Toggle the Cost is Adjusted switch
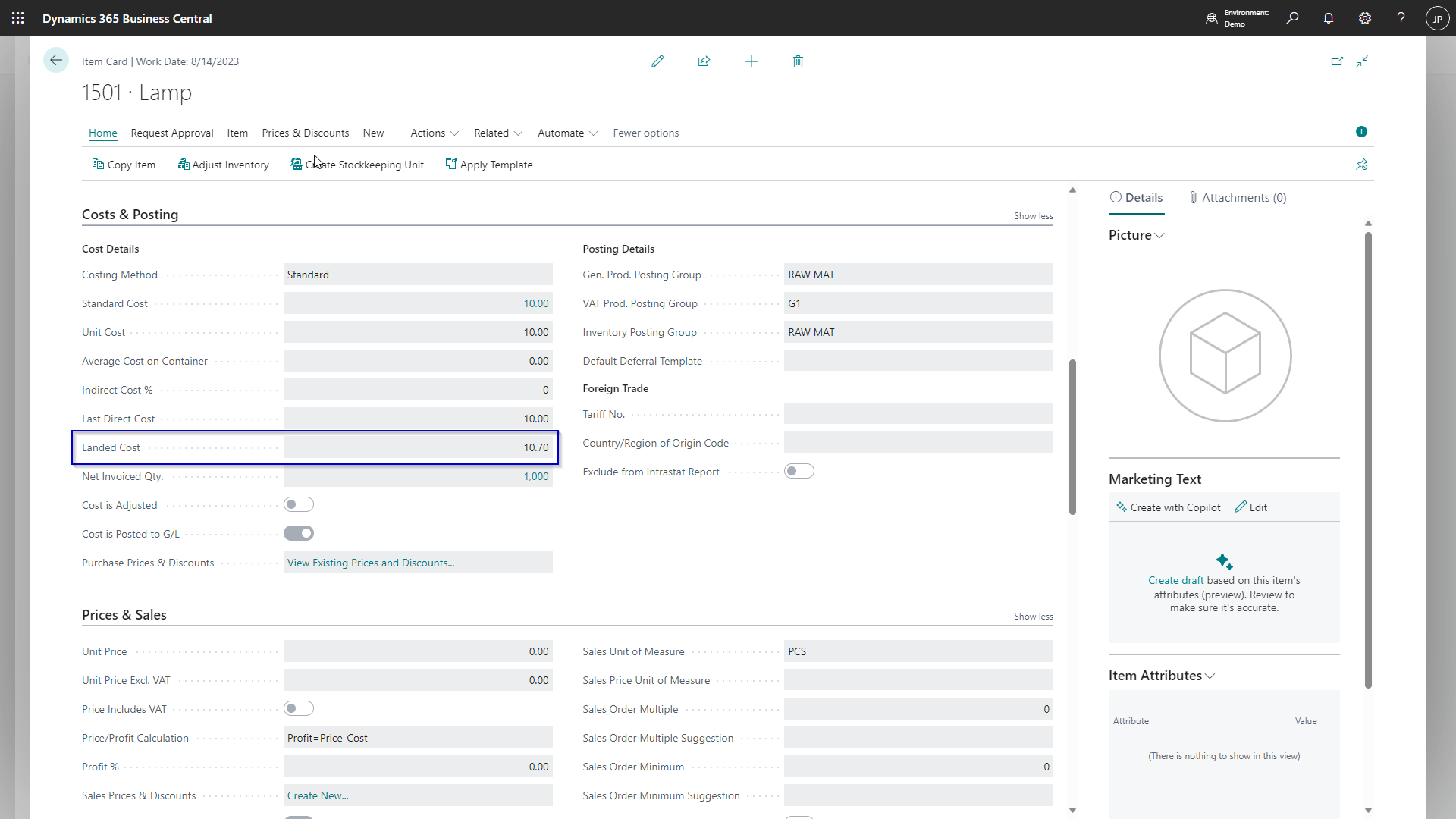 [x=299, y=505]
